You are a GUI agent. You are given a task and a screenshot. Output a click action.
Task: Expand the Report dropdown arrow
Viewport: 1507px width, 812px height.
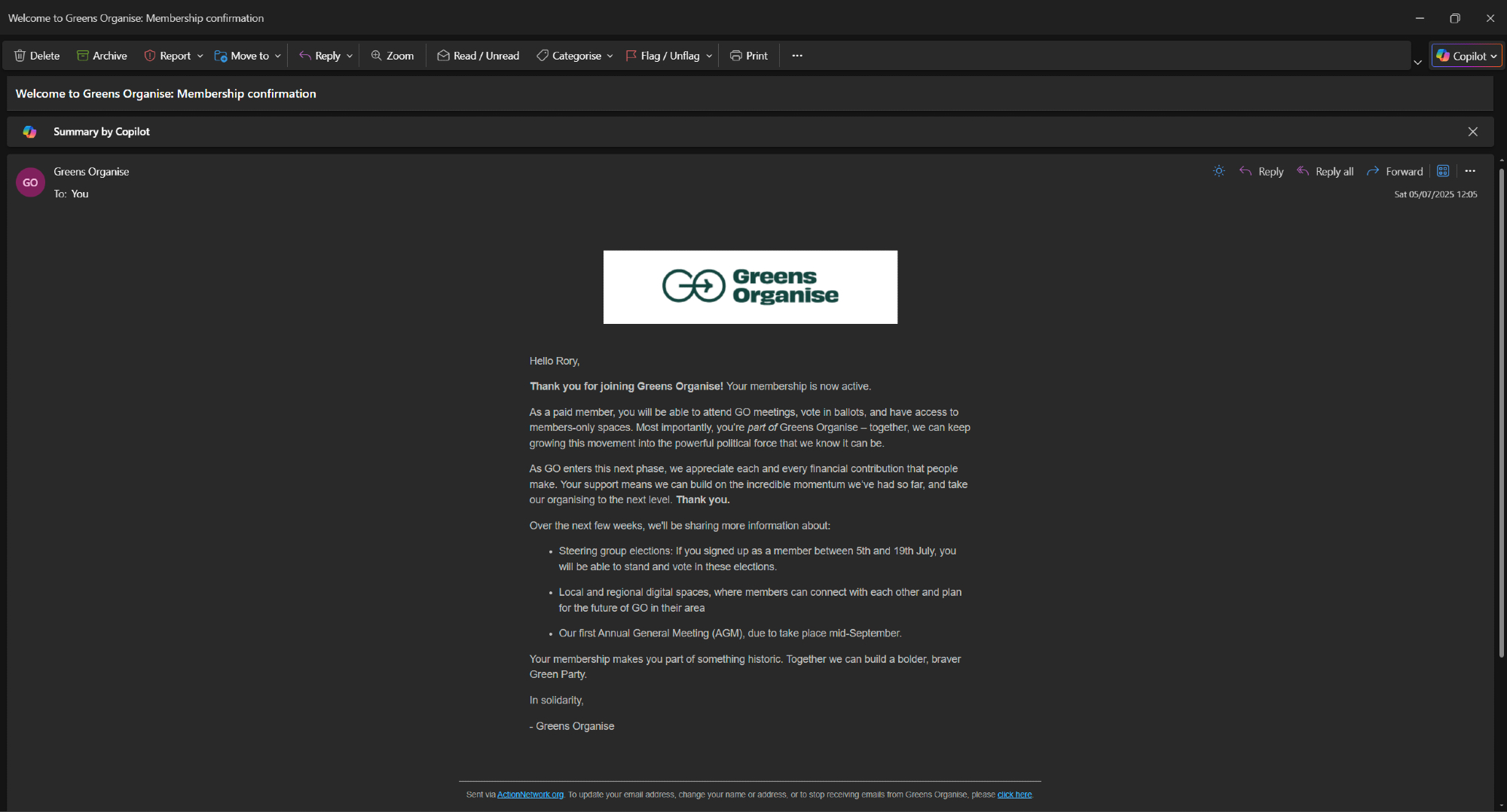coord(200,56)
